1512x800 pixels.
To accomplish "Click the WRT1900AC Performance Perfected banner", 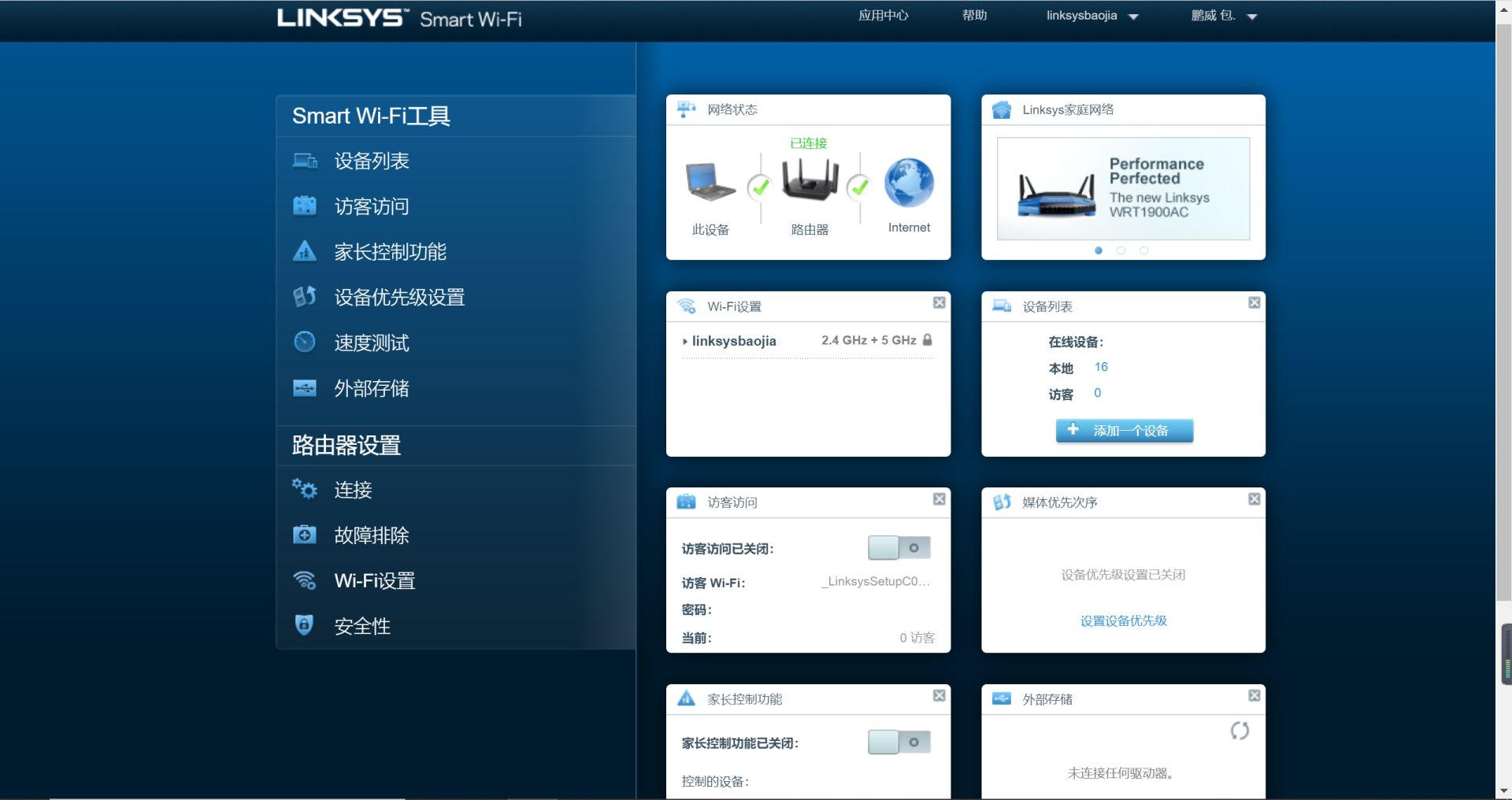I will coord(1123,189).
